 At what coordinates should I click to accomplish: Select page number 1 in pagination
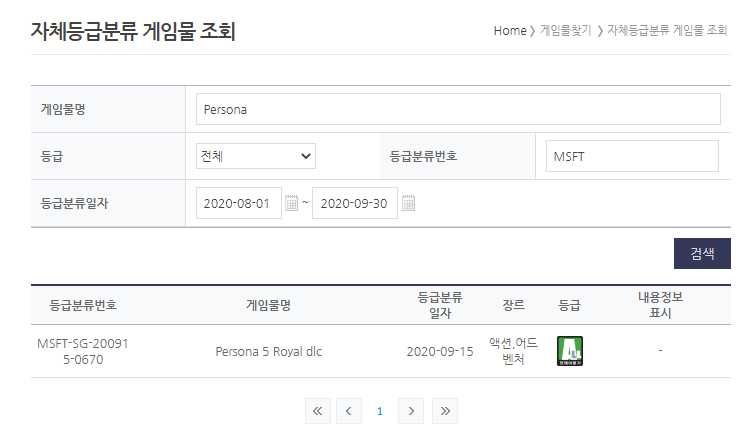tap(380, 411)
